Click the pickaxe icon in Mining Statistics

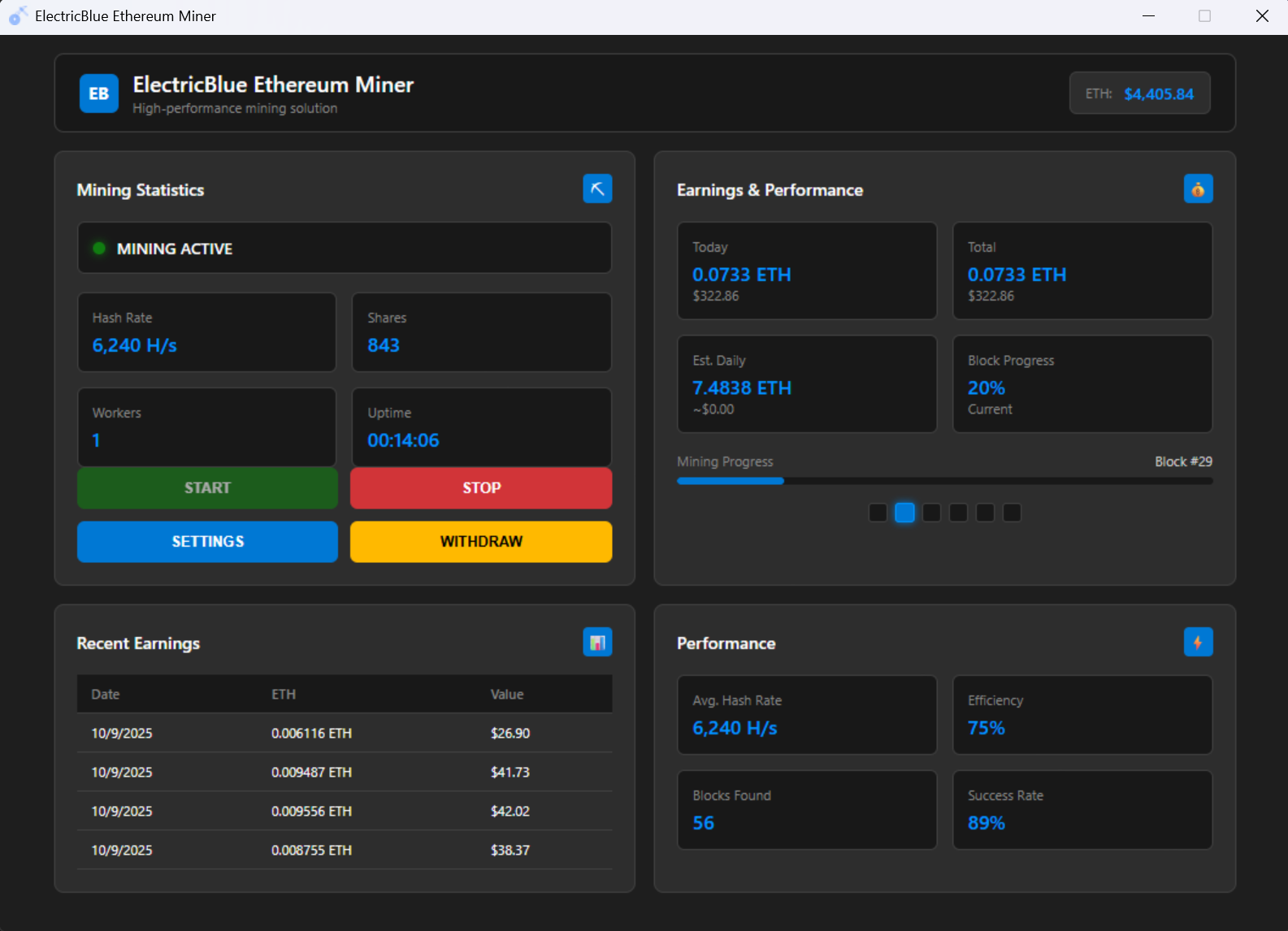597,189
